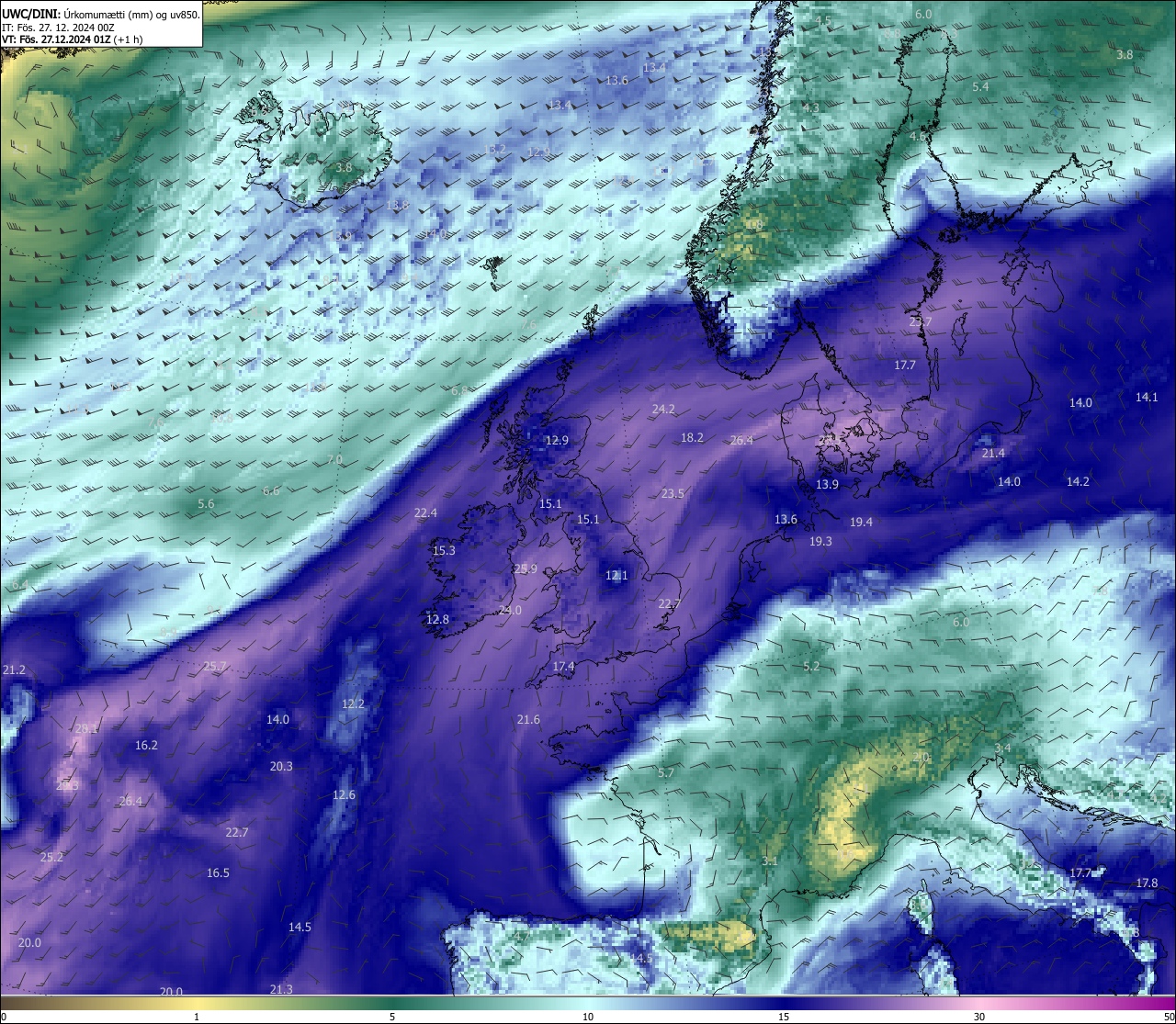Select the 15.3 value over Ireland
Image resolution: width=1176 pixels, height=1024 pixels.
click(x=444, y=550)
